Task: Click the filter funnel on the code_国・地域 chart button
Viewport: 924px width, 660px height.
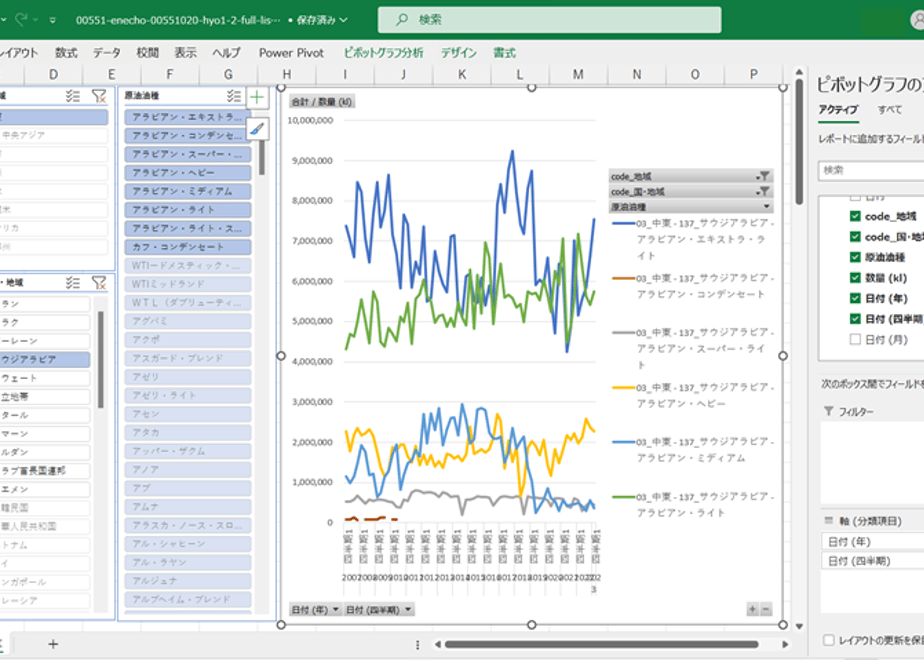Action: pos(763,192)
